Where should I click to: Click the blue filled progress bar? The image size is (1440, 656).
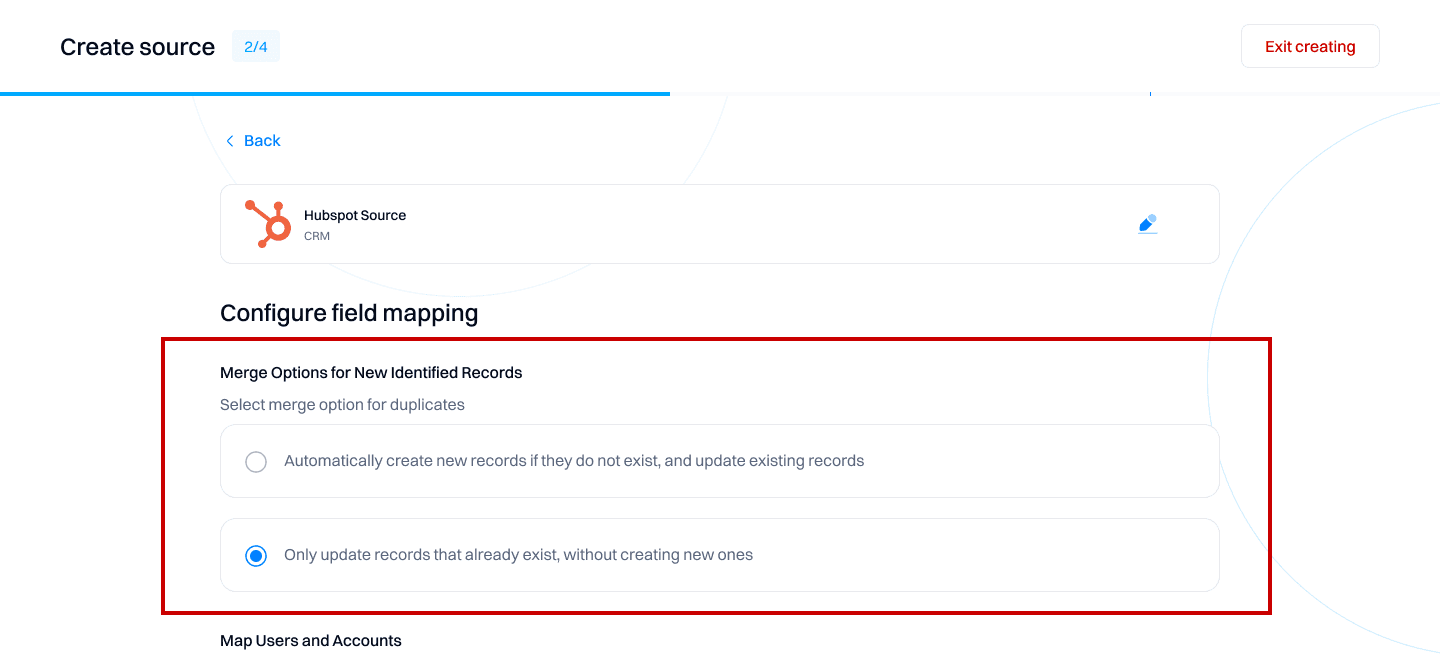[335, 94]
